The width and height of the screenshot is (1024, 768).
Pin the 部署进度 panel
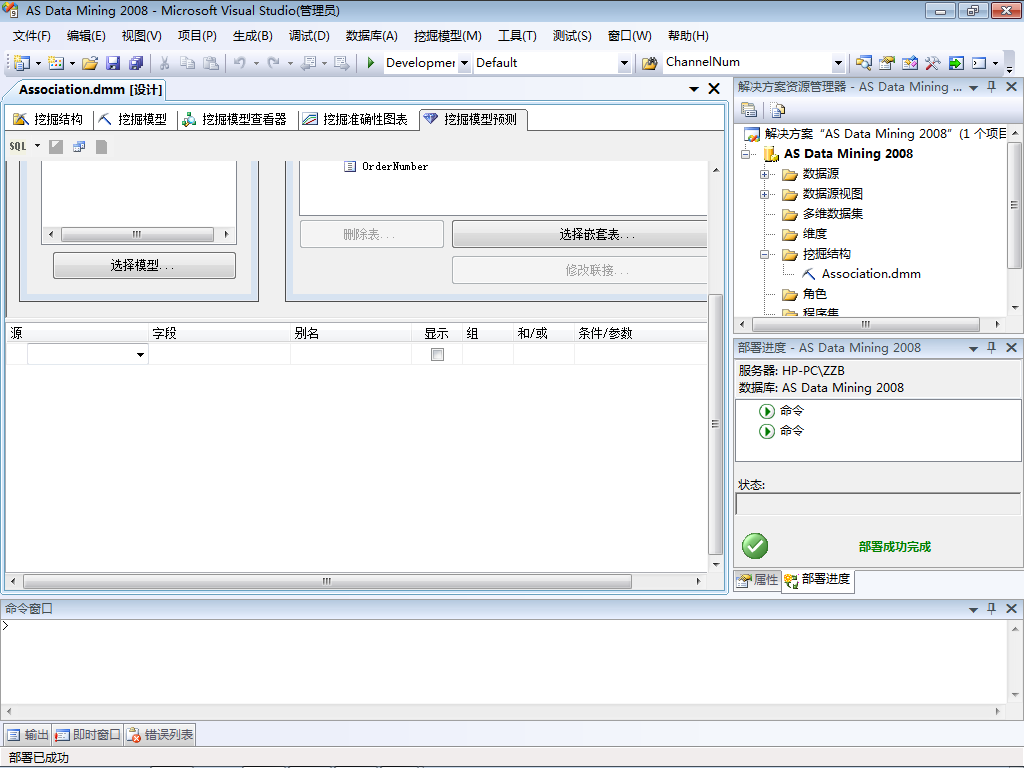pyautogui.click(x=991, y=347)
